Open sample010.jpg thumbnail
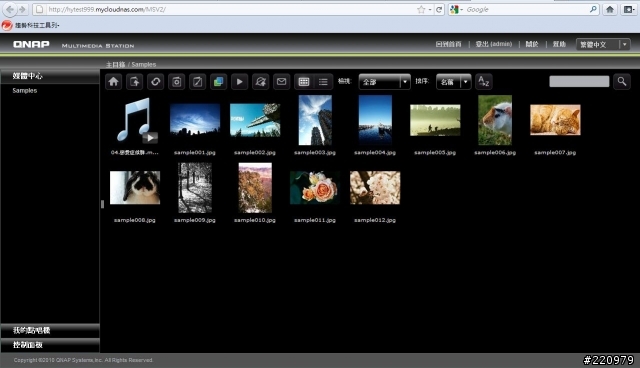640x368 pixels. coord(255,188)
